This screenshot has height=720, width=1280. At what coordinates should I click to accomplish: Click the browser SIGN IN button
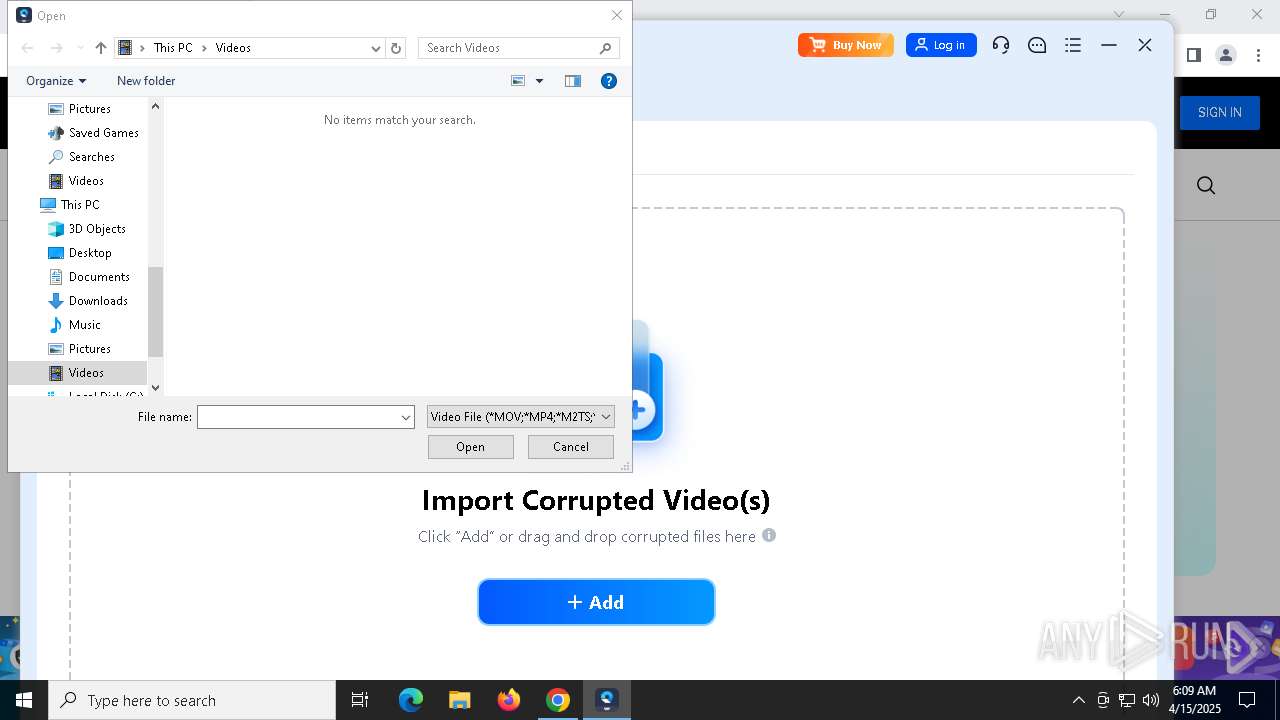[1220, 112]
